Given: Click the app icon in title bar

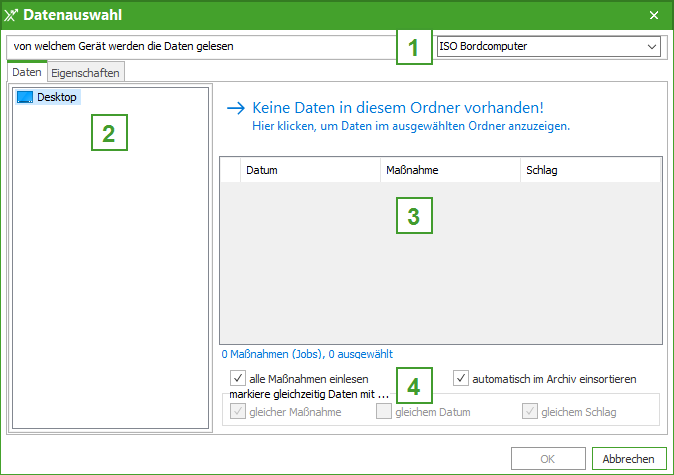Looking at the screenshot, I should pyautogui.click(x=12, y=15).
